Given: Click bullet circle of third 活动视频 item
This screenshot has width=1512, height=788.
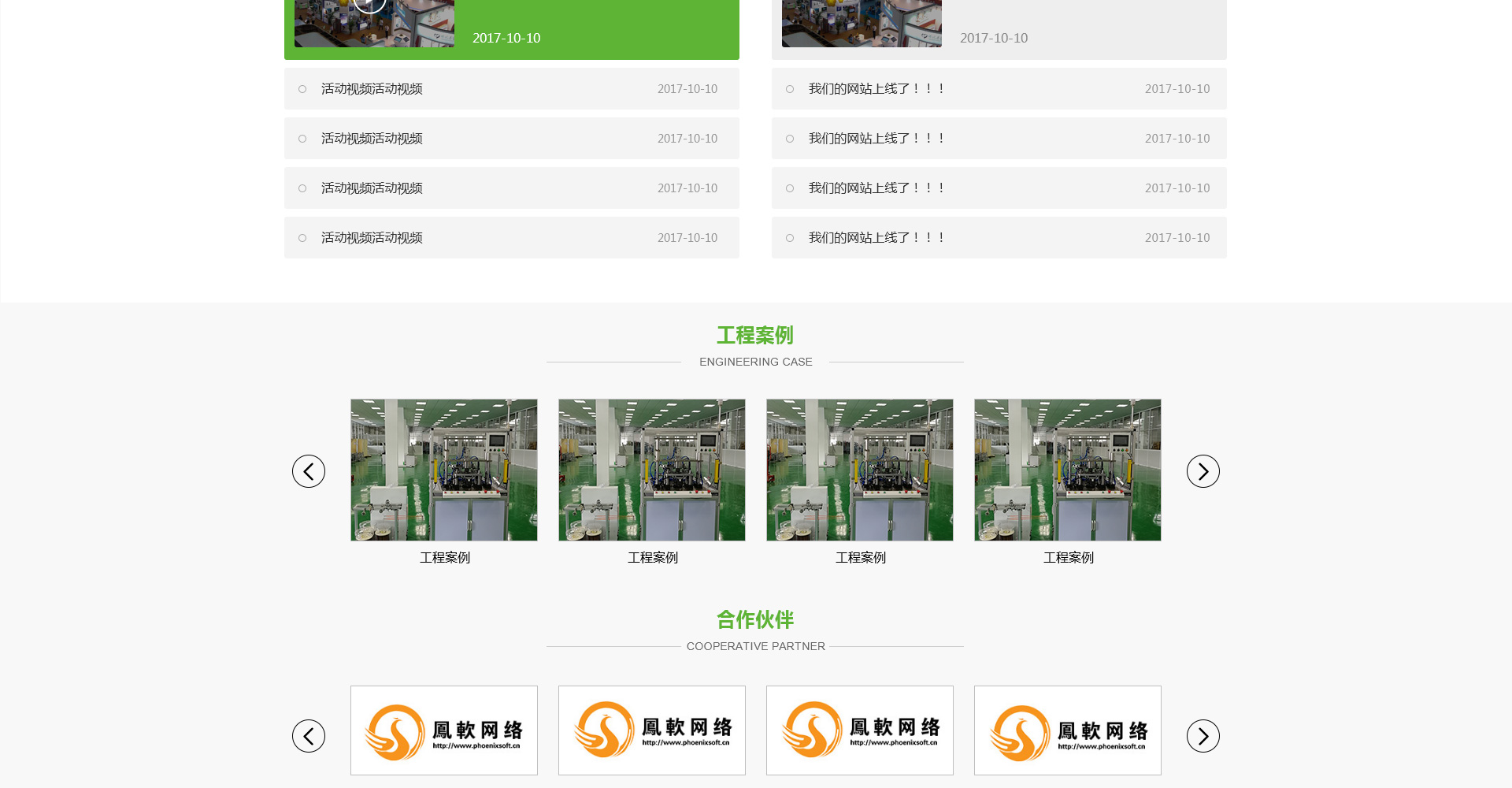Looking at the screenshot, I should 302,188.
